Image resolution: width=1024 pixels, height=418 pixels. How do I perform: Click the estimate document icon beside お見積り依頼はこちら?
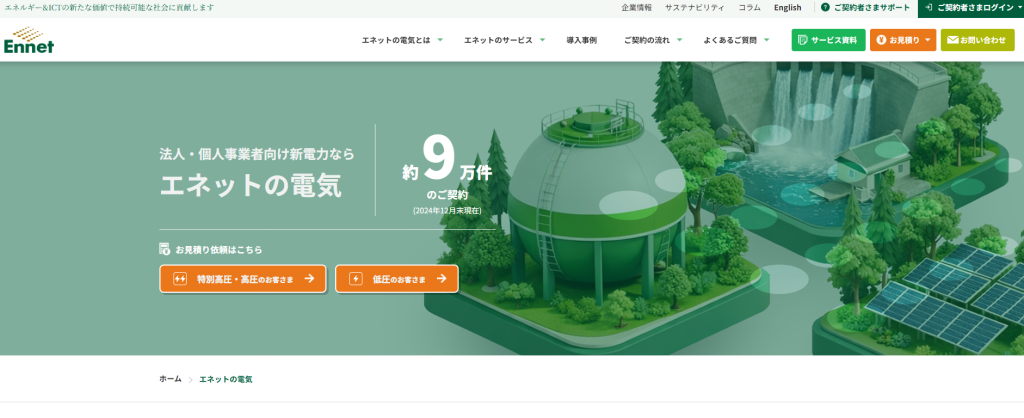pyautogui.click(x=165, y=249)
